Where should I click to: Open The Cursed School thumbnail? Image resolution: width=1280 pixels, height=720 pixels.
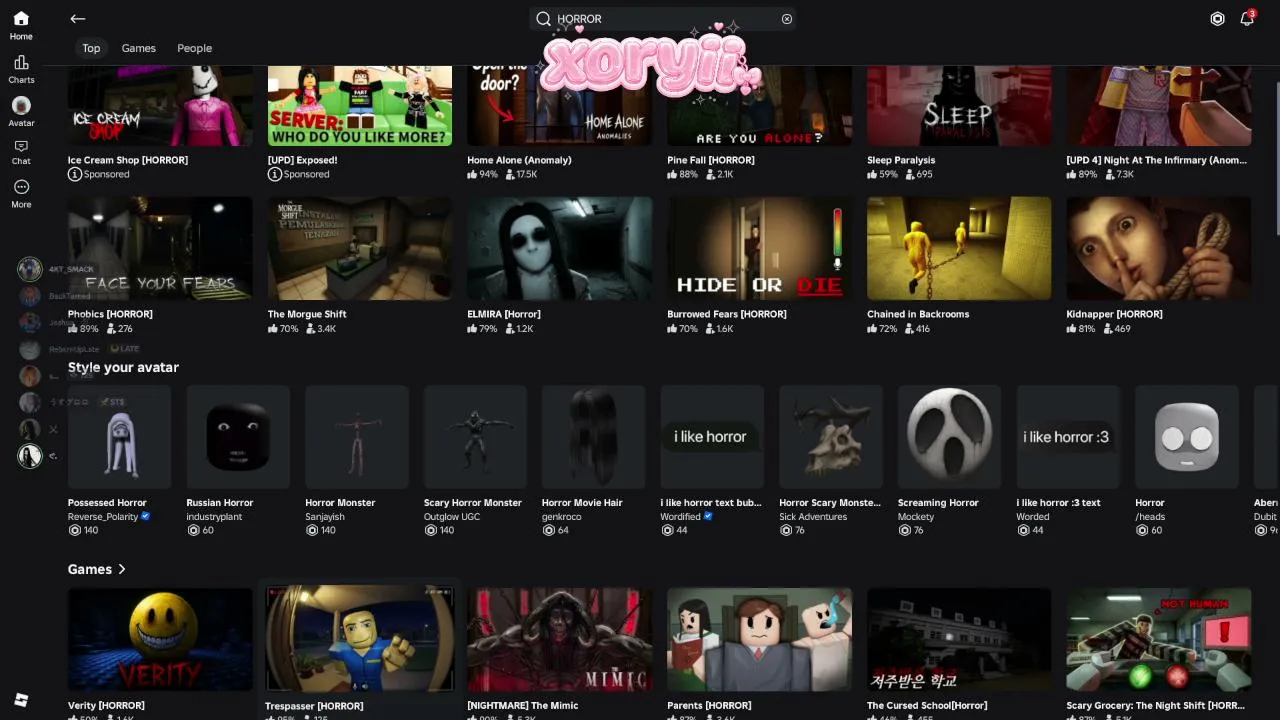pyautogui.click(x=959, y=639)
